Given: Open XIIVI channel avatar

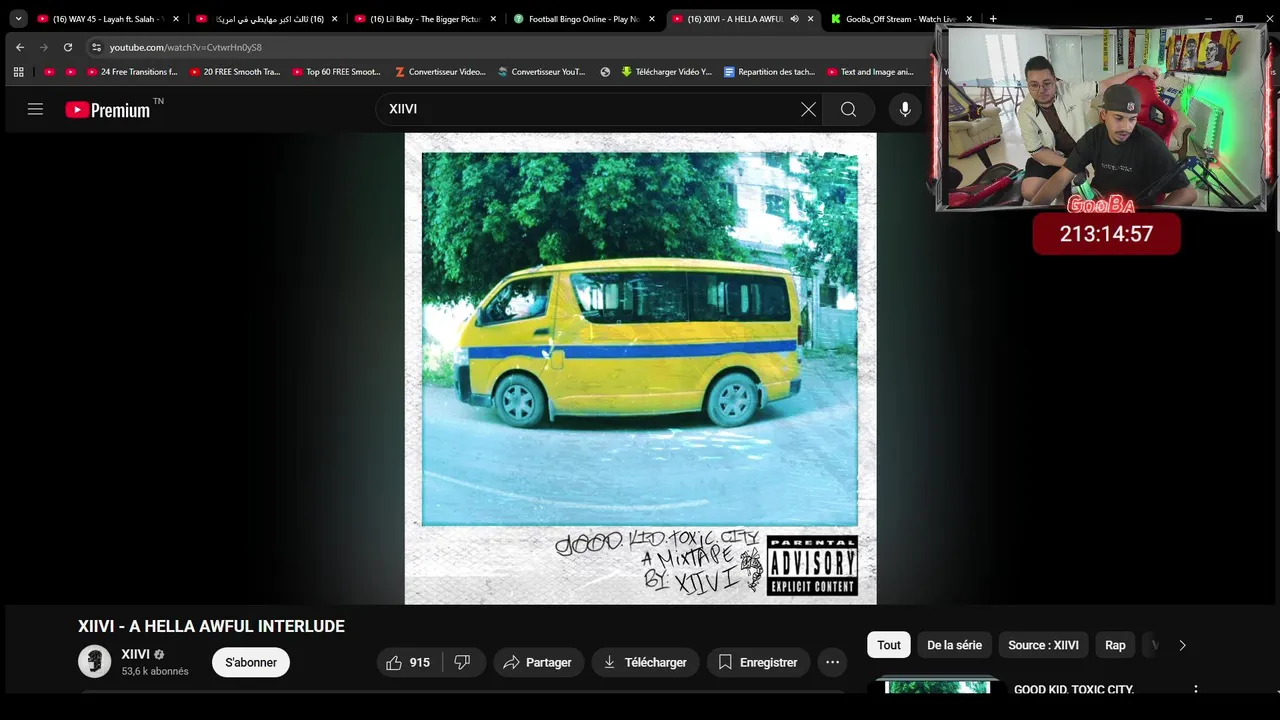Looking at the screenshot, I should 95,661.
